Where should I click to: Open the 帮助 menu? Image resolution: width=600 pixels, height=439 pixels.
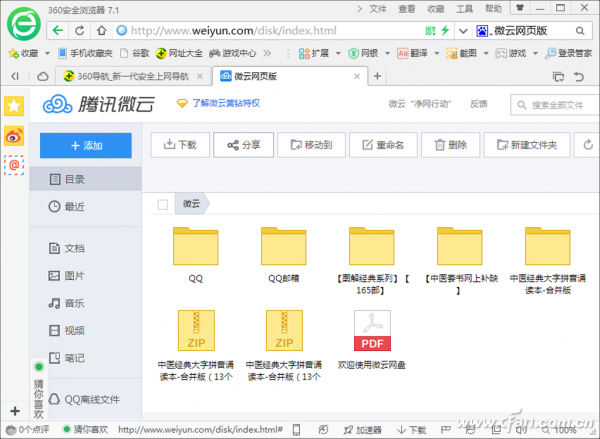[493, 8]
